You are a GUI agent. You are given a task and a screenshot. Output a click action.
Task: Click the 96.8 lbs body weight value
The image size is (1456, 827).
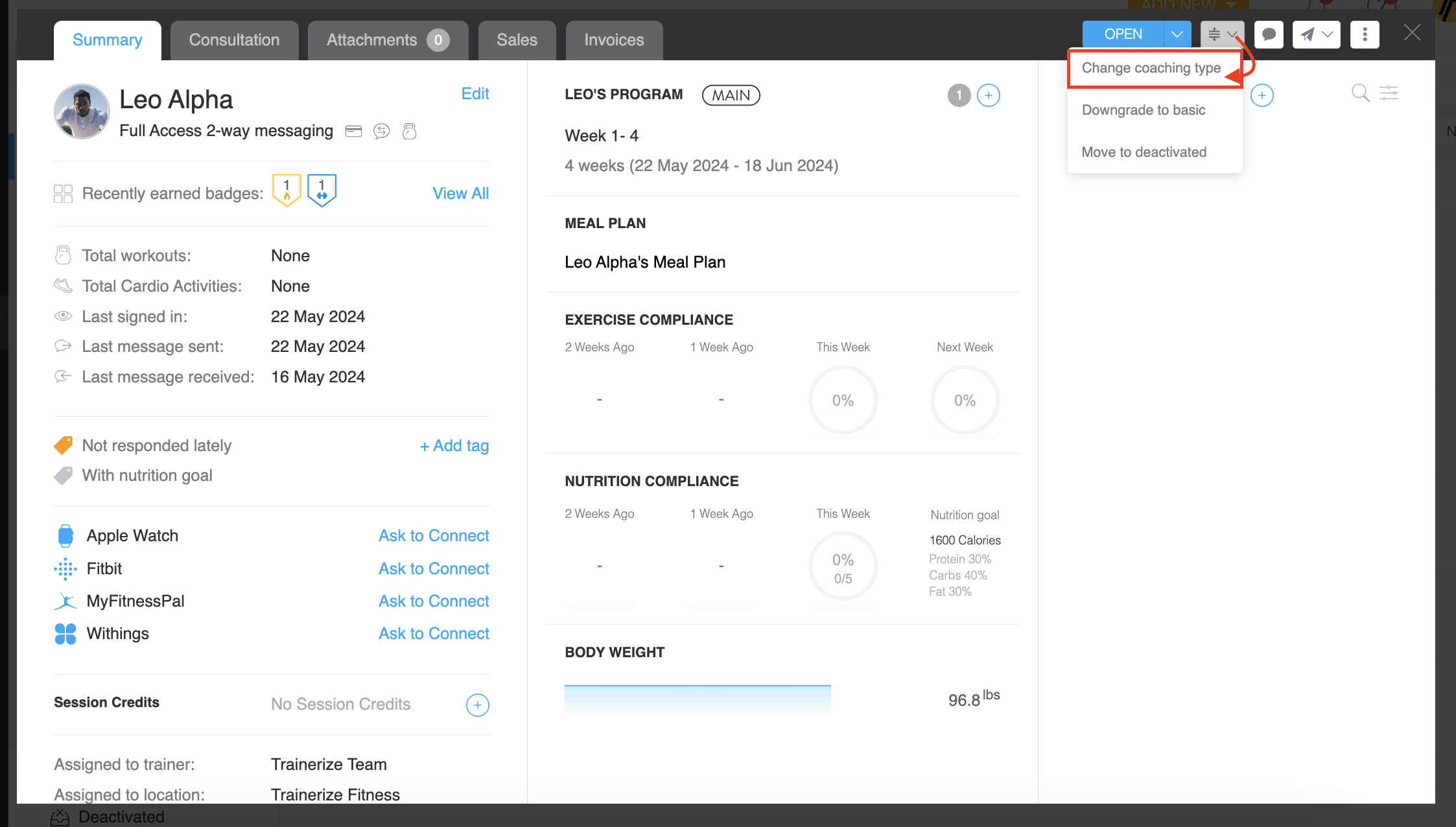[974, 698]
